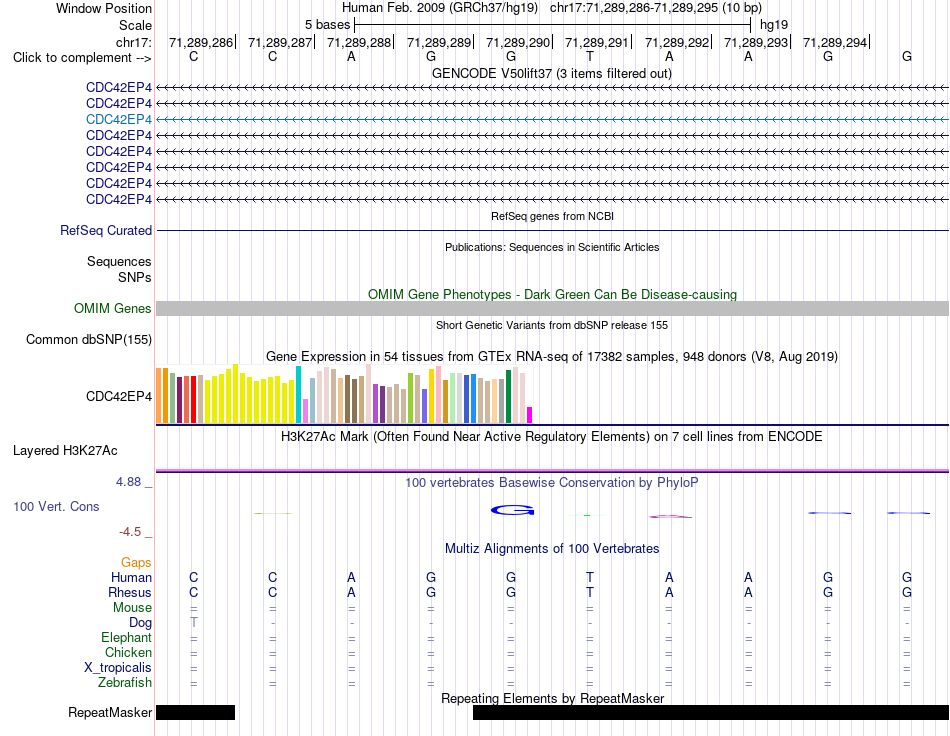Screen dimensions: 950x736
Task: Open the H3K27Ac Mark track title
Action: tap(552, 437)
